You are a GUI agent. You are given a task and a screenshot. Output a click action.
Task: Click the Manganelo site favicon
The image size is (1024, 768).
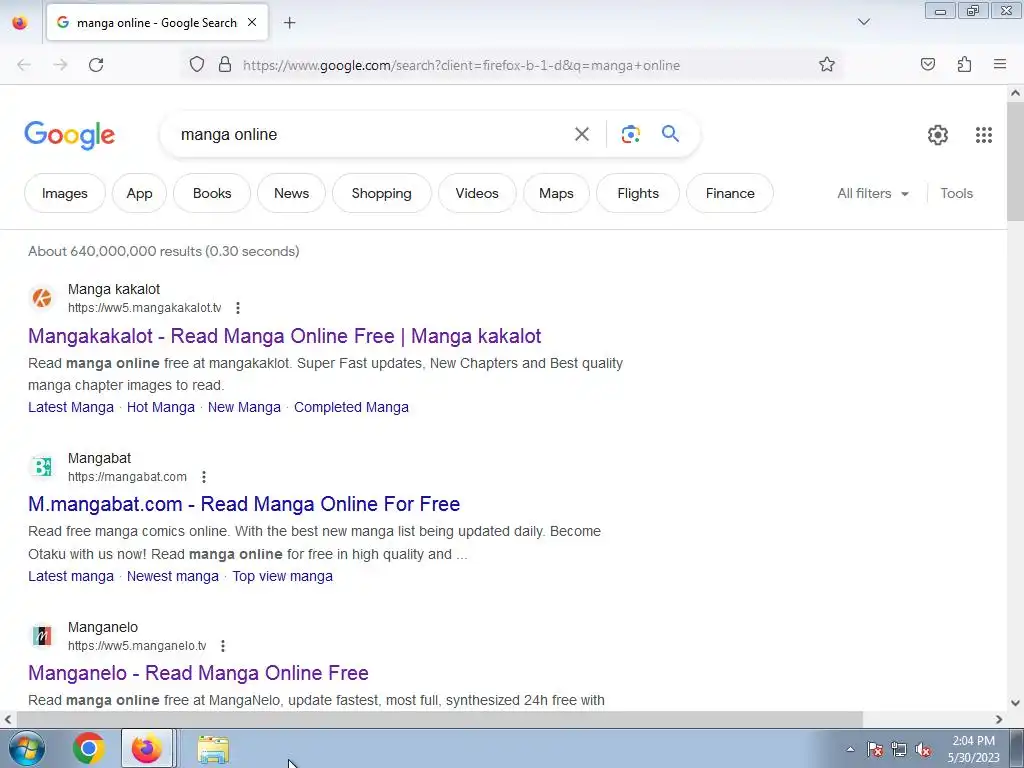[x=42, y=636]
